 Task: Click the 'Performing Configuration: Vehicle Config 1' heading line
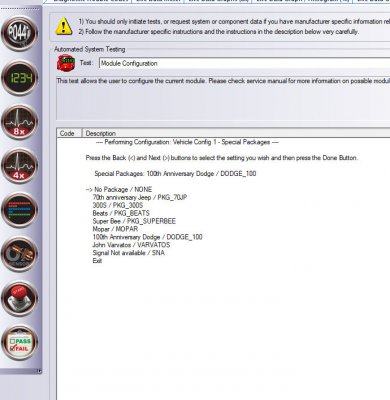187,142
